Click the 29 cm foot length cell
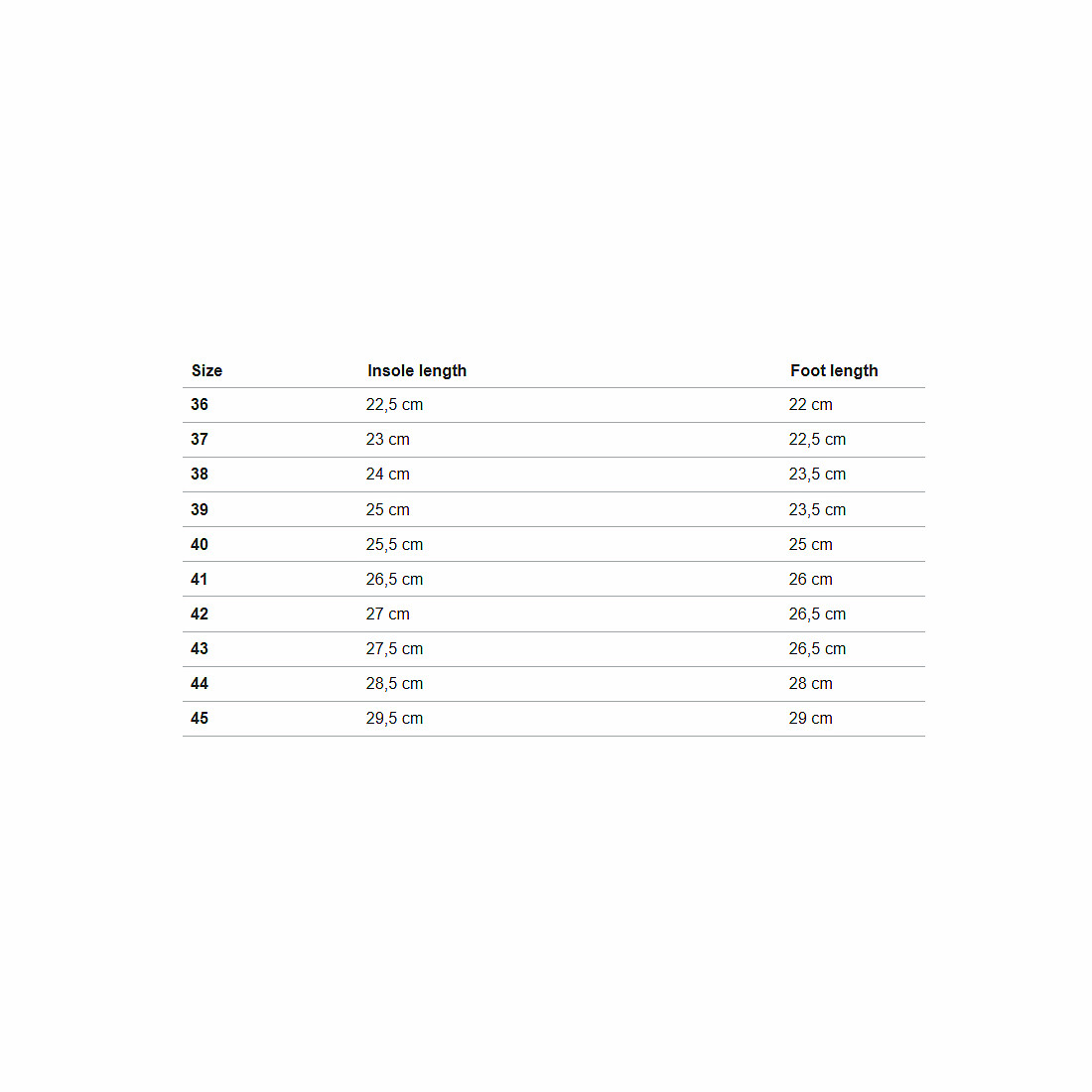The image size is (1092, 1092). (811, 719)
